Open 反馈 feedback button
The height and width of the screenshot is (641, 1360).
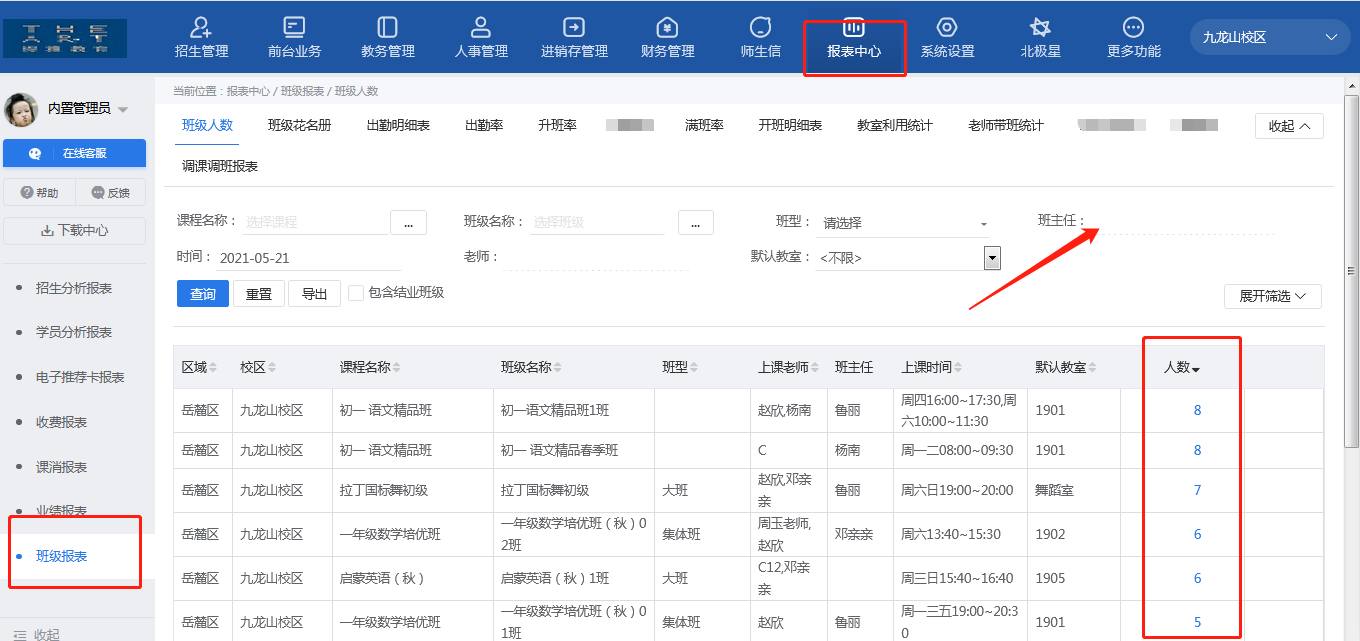click(110, 193)
